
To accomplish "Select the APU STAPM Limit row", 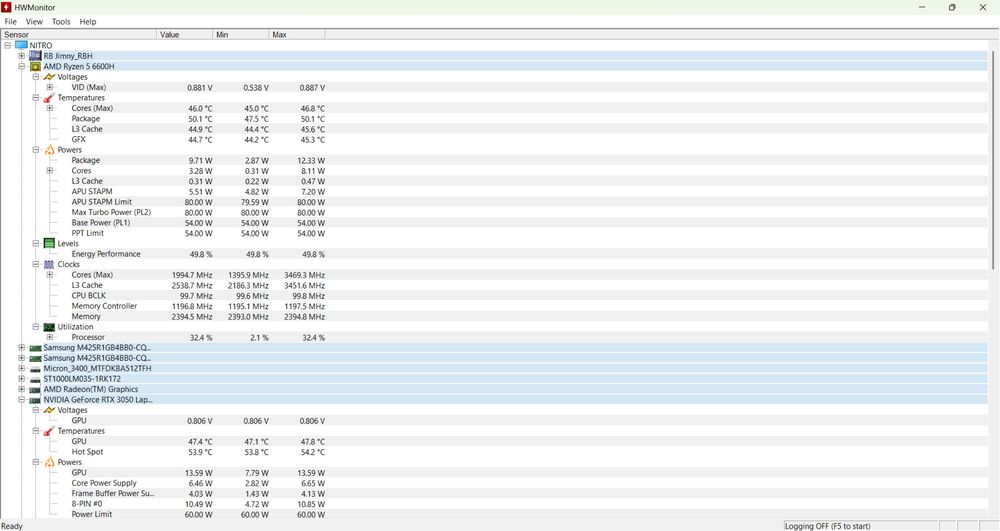I will pos(494,202).
